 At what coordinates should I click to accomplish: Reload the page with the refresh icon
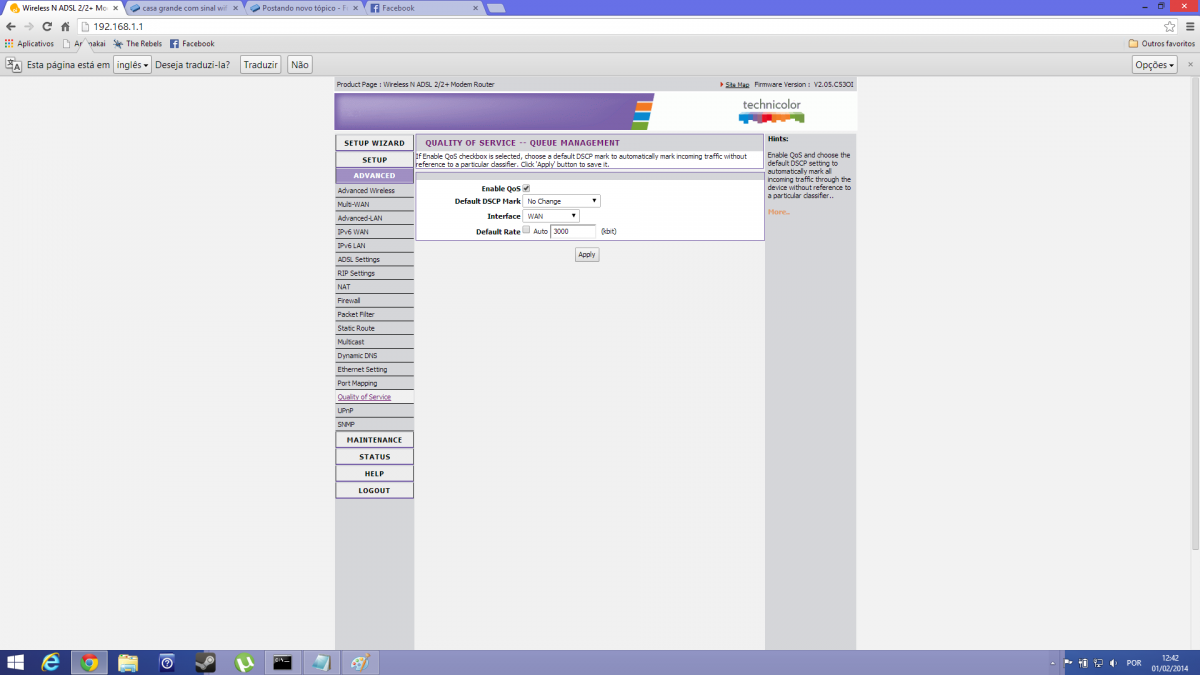(x=46, y=26)
